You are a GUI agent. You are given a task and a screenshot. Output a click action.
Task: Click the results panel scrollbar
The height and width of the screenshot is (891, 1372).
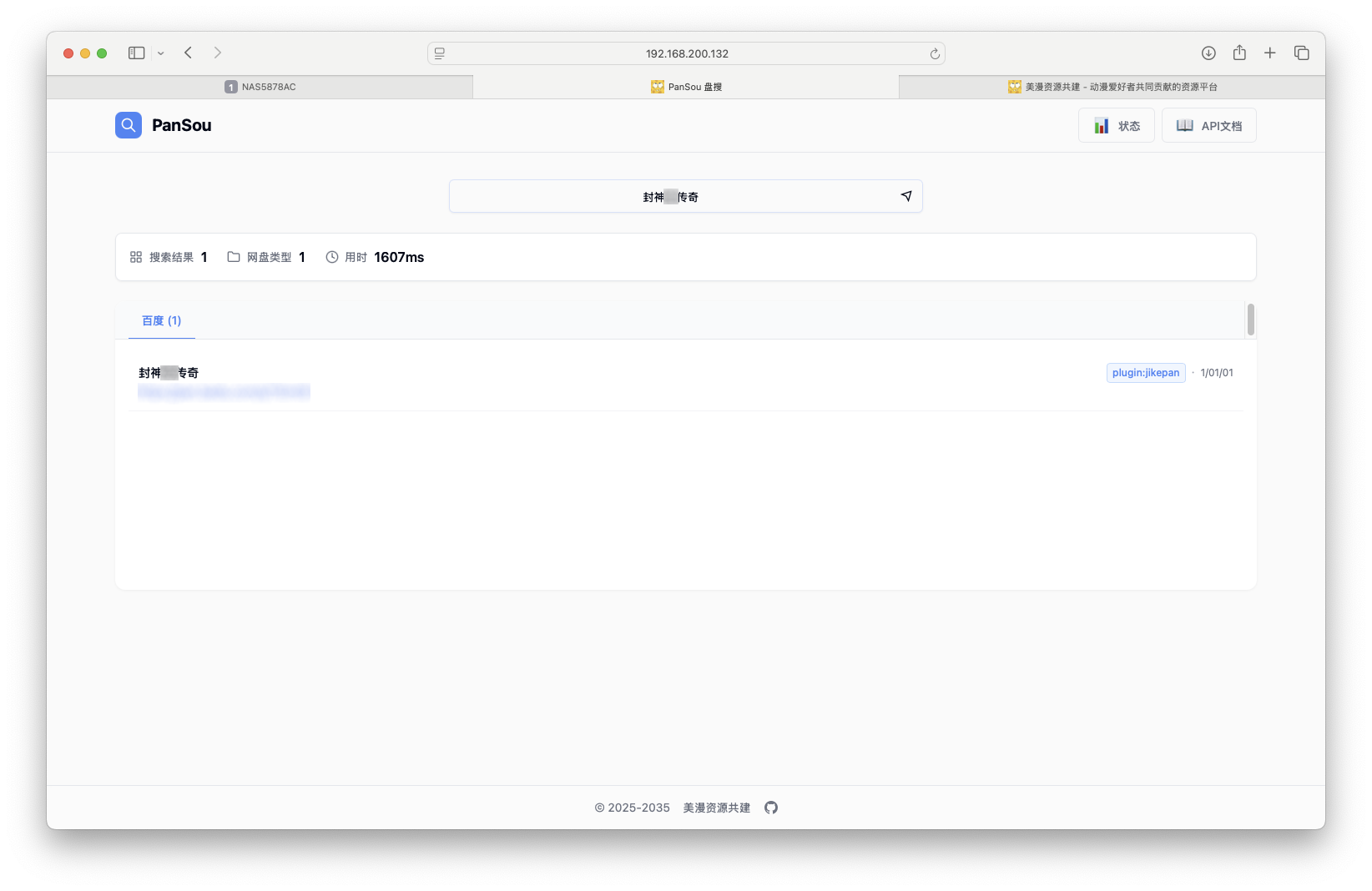click(x=1250, y=320)
